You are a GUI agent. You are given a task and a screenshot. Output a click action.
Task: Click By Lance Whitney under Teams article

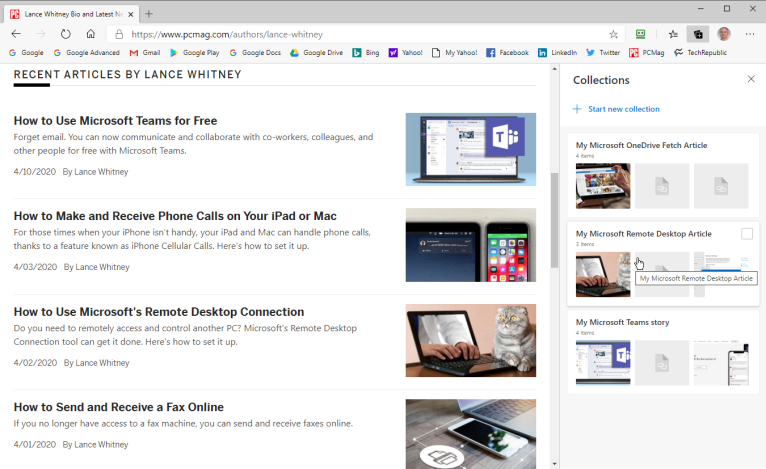pos(95,172)
